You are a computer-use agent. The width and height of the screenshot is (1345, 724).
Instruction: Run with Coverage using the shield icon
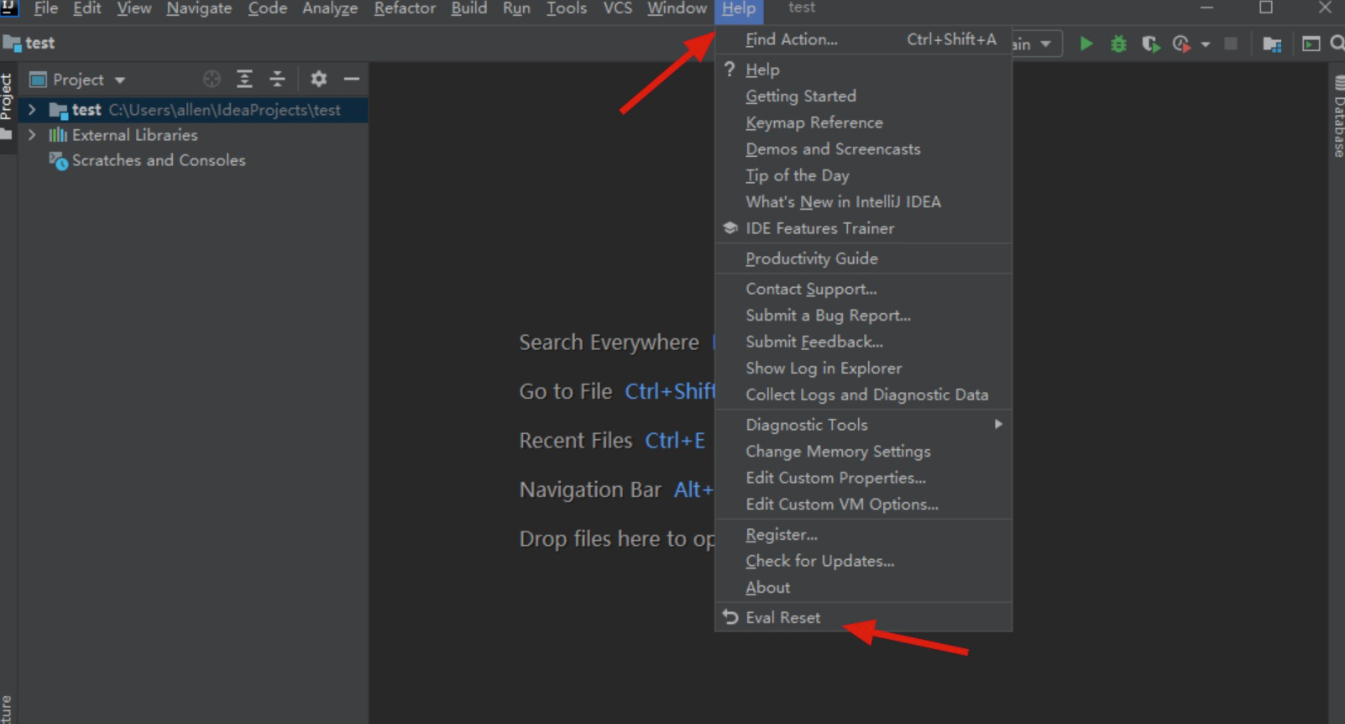[1150, 44]
